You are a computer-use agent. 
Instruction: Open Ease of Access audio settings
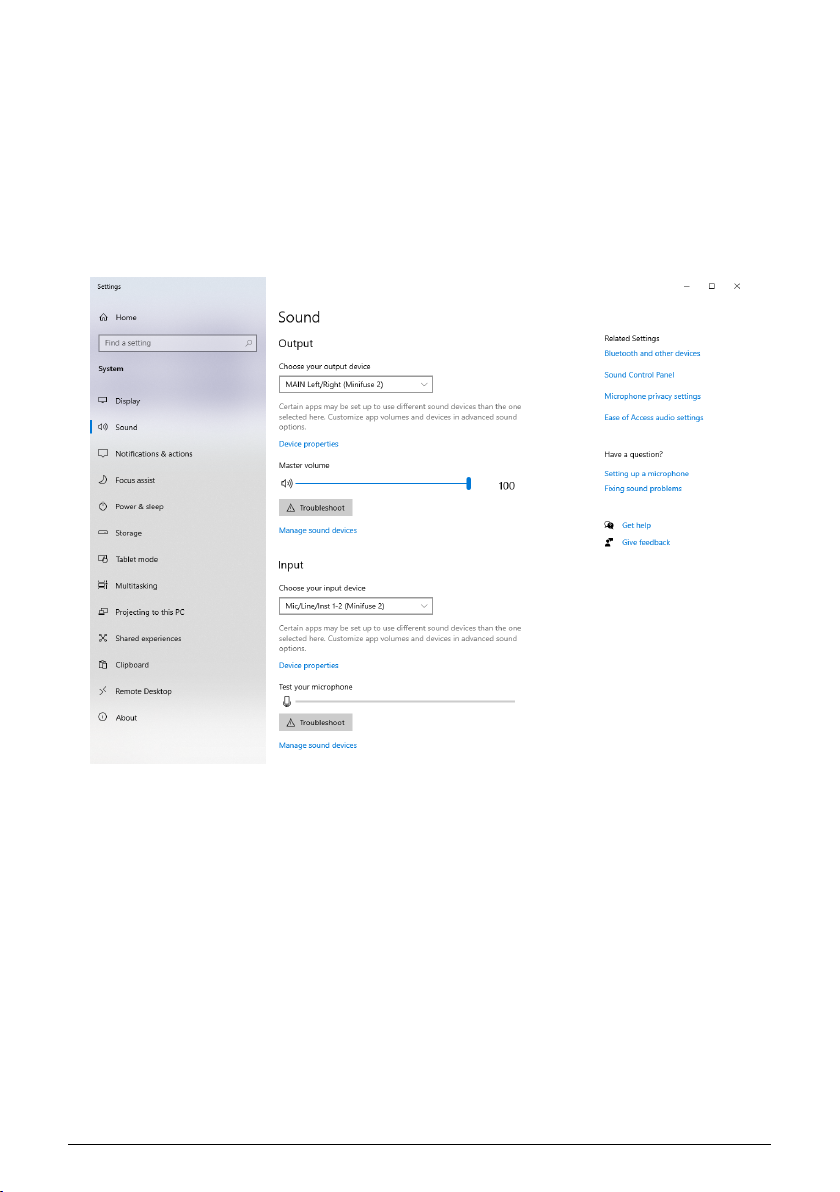(654, 417)
